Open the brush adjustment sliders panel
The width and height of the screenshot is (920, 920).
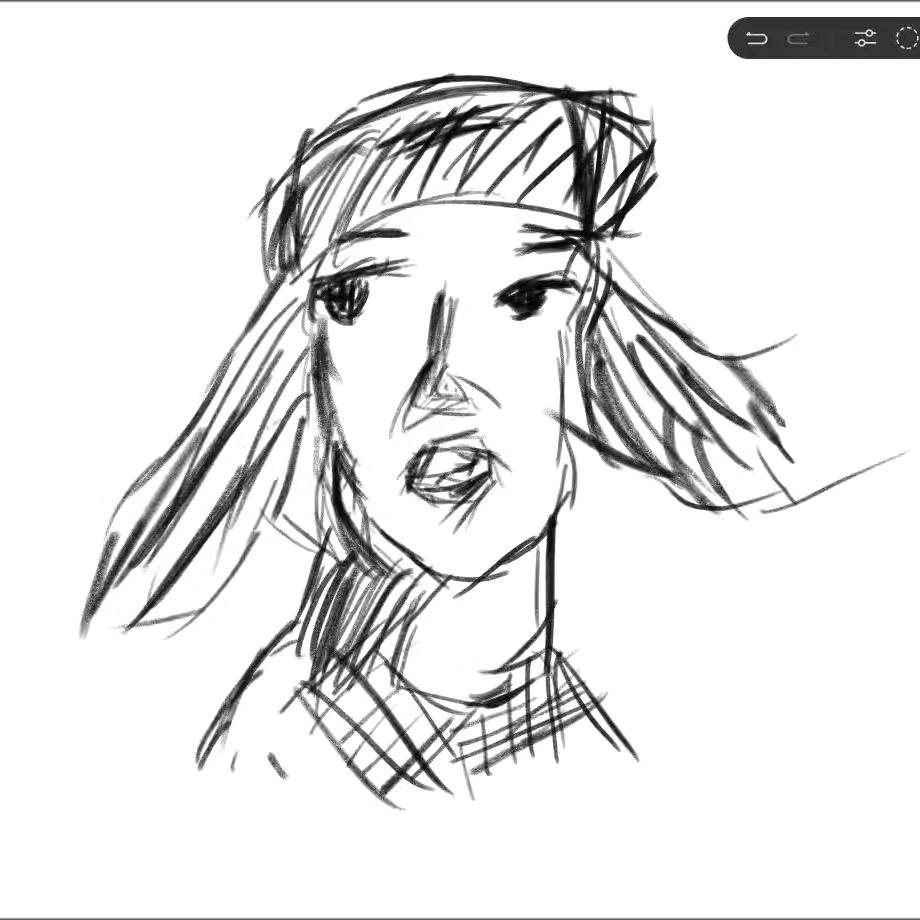pyautogui.click(x=865, y=39)
